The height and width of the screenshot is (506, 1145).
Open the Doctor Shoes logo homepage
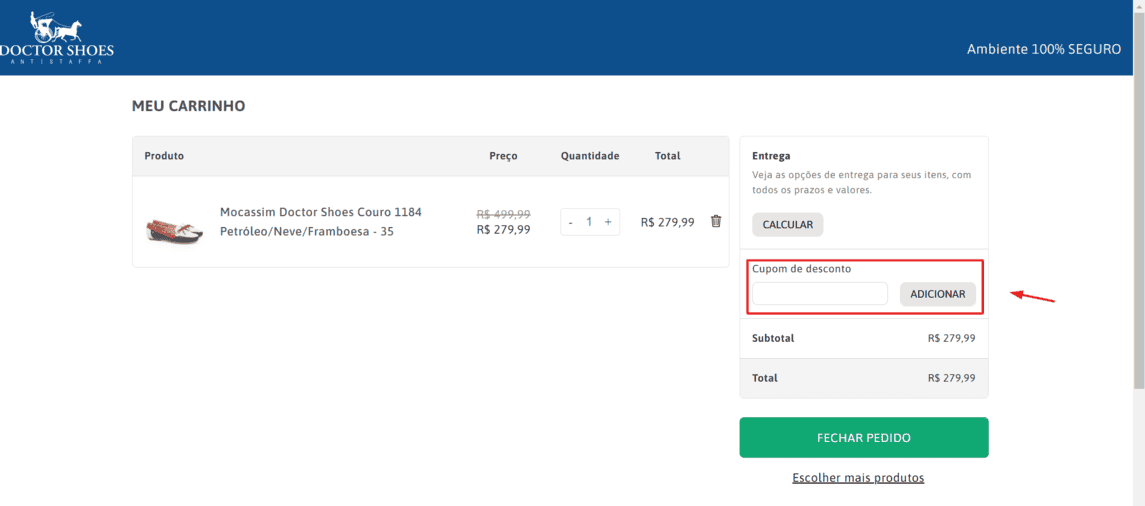57,38
